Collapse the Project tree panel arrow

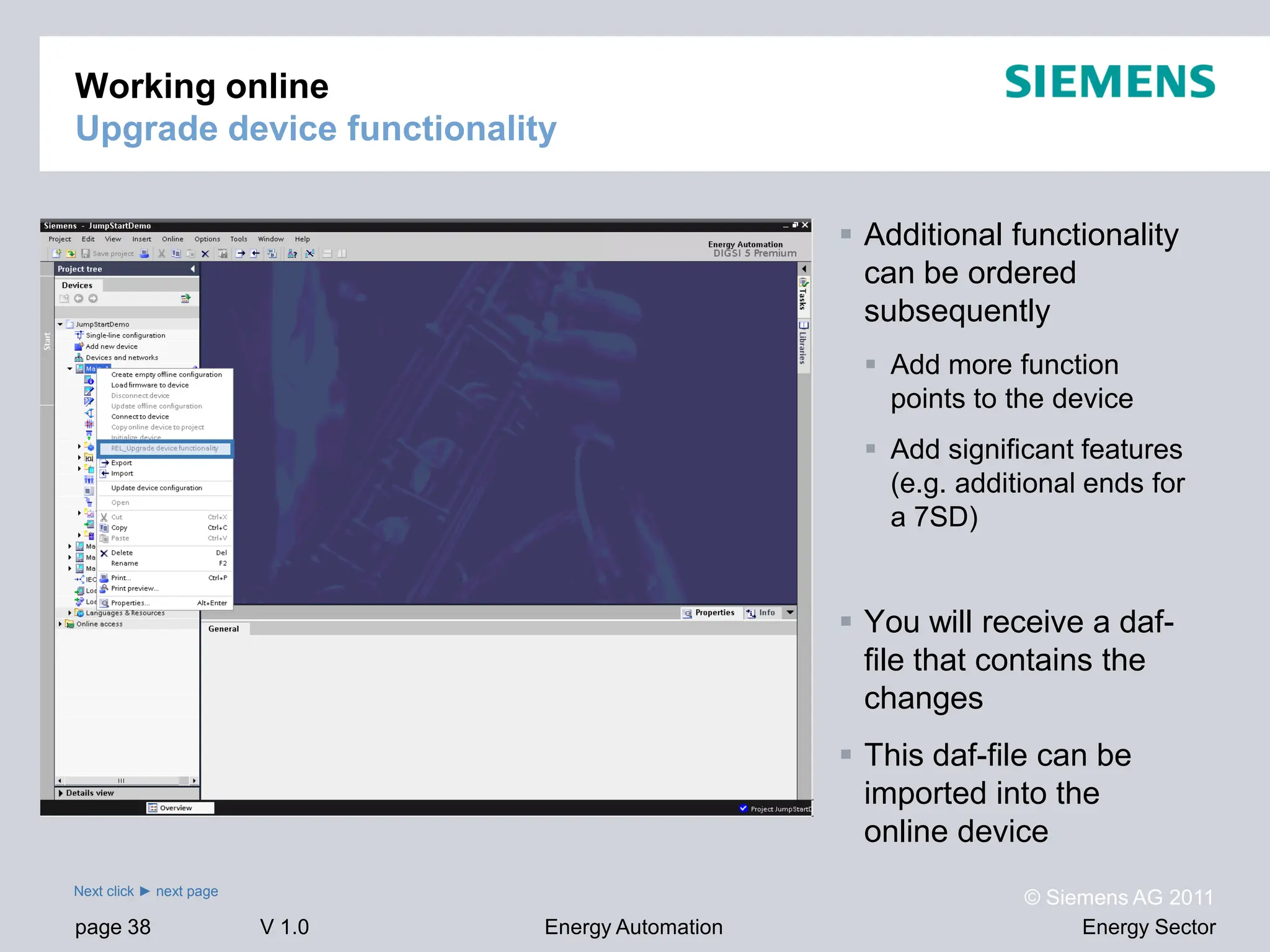point(193,269)
